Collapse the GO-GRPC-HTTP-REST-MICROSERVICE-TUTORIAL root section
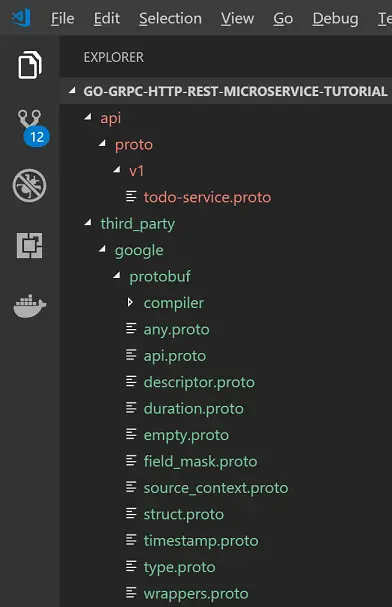Viewport: 392px width, 607px height. (x=72, y=91)
